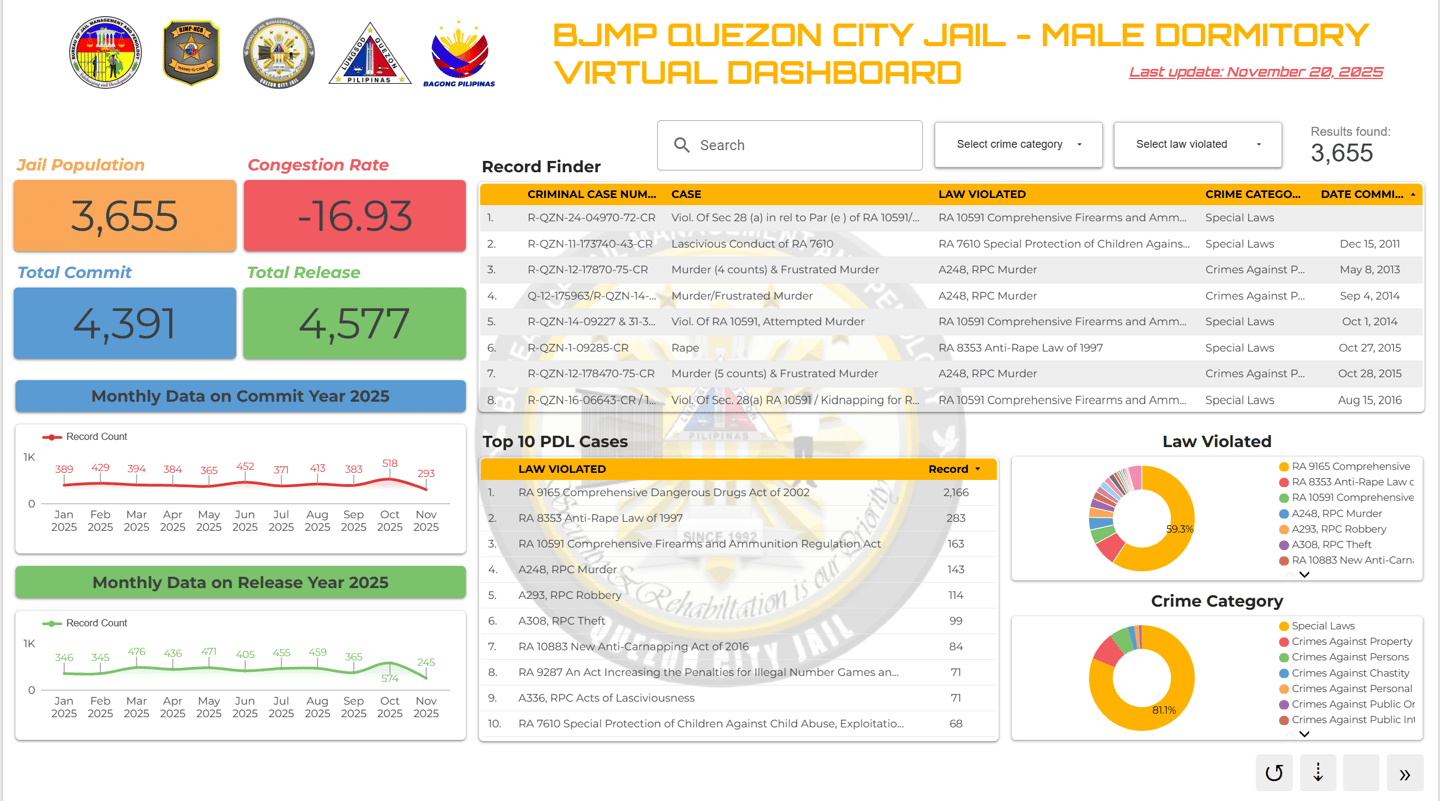The height and width of the screenshot is (801, 1440).
Task: Click the Monthly Data on Commit Year 2025 banner
Action: 240,396
